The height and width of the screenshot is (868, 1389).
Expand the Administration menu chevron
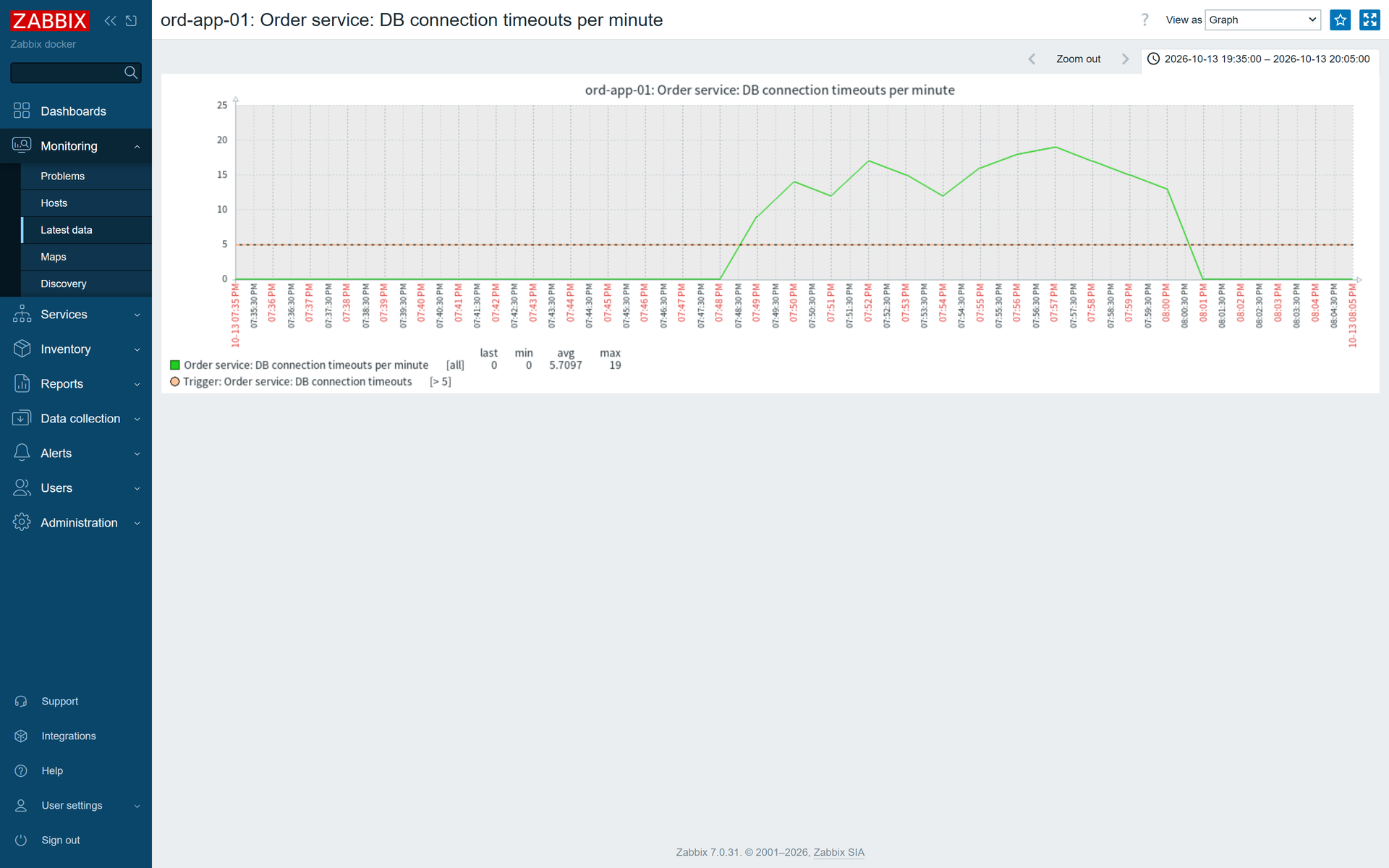(137, 523)
